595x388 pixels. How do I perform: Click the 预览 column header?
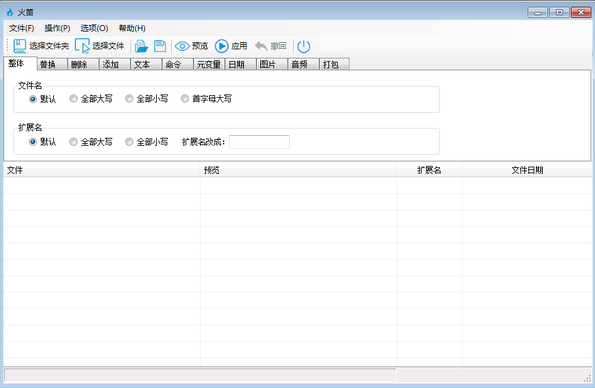[299, 170]
